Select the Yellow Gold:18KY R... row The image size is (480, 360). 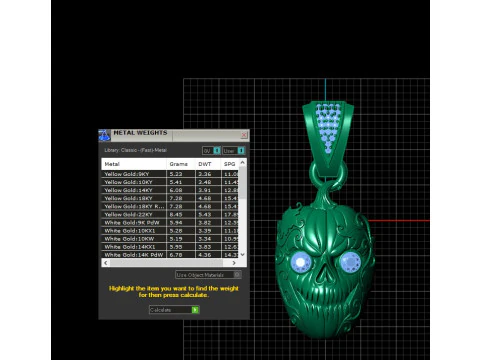click(x=170, y=206)
